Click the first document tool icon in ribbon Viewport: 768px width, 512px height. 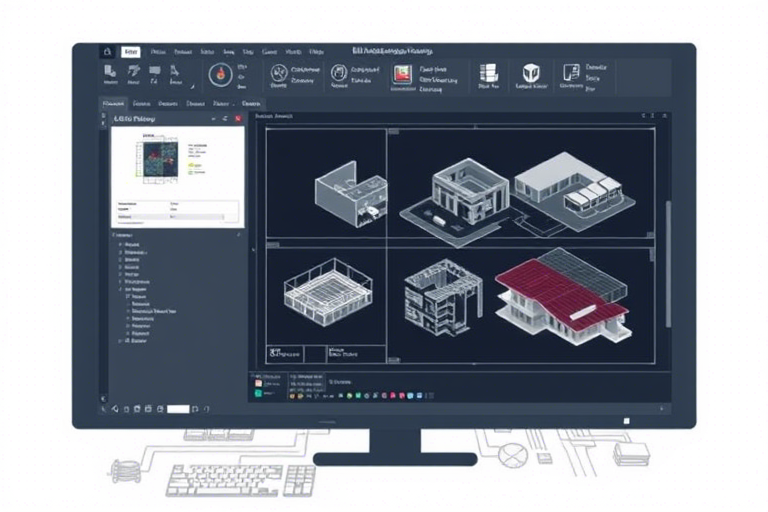pyautogui.click(x=110, y=72)
